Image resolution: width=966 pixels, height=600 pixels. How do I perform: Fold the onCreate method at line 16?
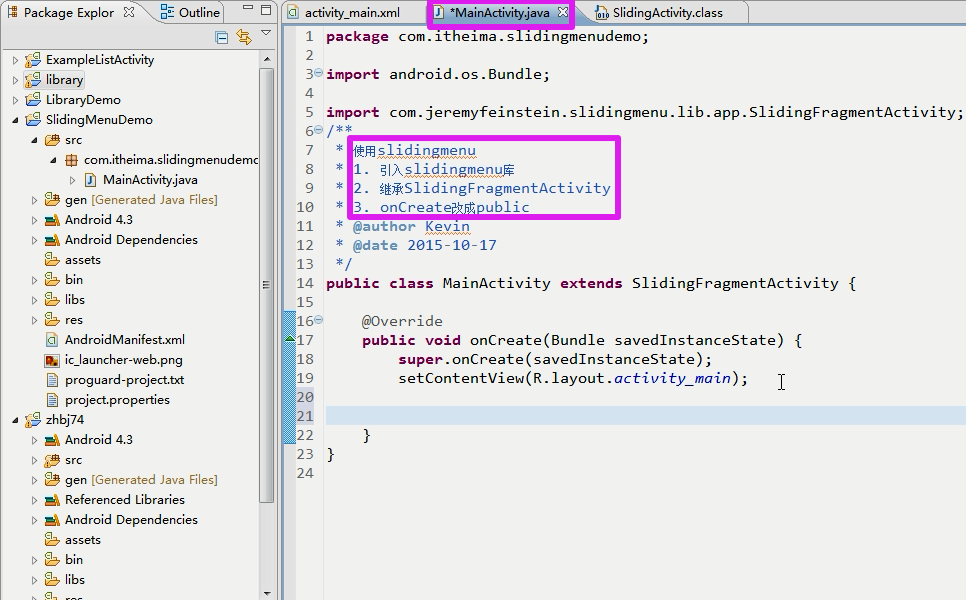(x=318, y=321)
